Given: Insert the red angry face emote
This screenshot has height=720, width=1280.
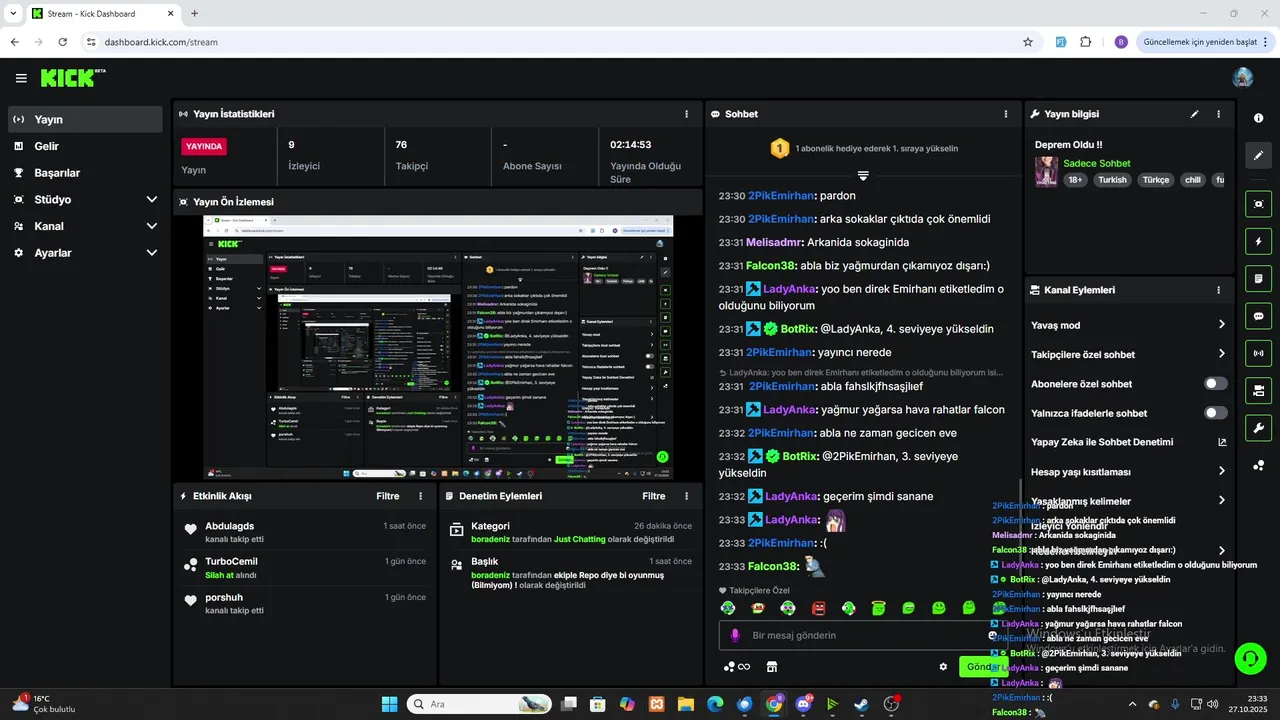Looking at the screenshot, I should pyautogui.click(x=819, y=608).
